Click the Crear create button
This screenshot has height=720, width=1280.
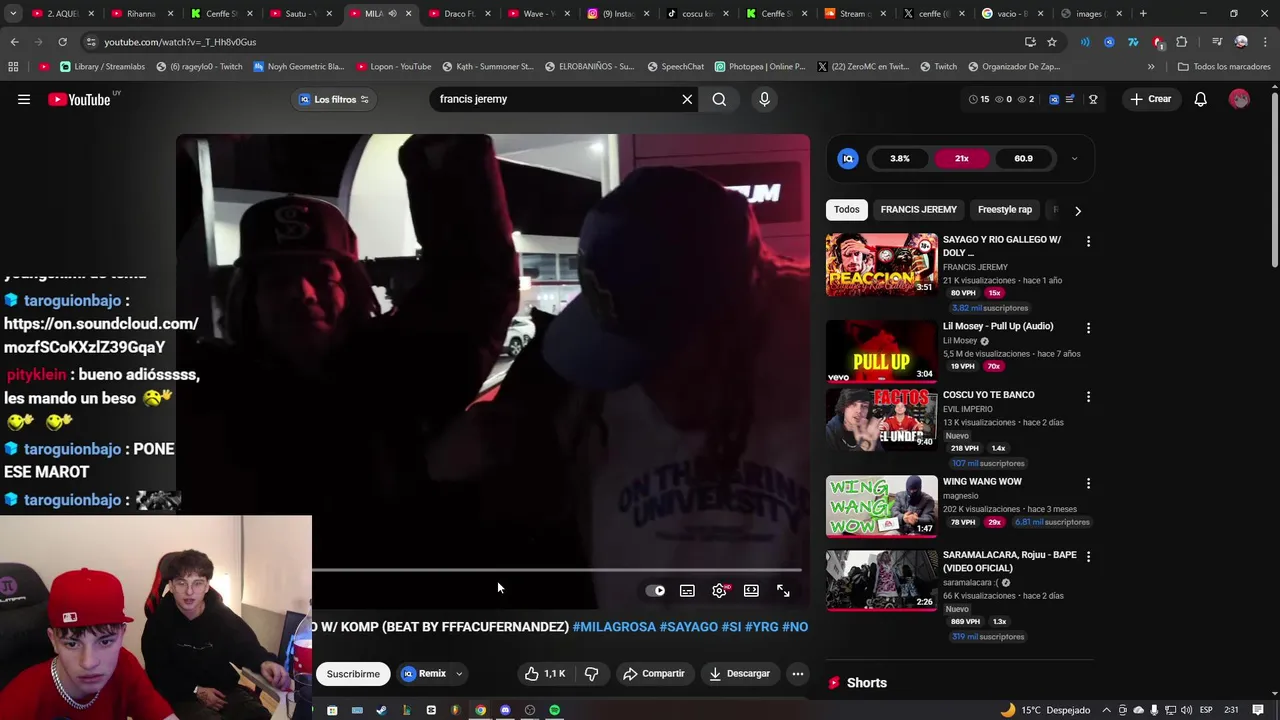tap(1150, 99)
